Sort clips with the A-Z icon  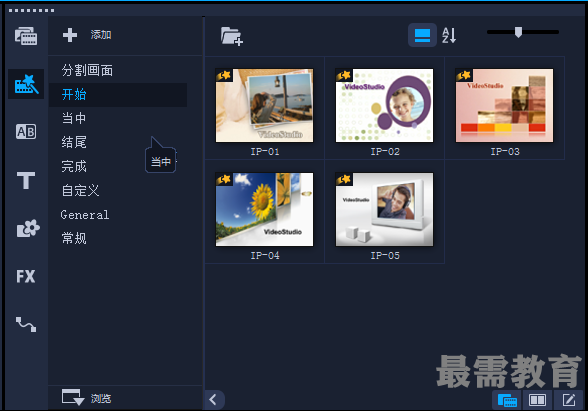click(x=449, y=35)
